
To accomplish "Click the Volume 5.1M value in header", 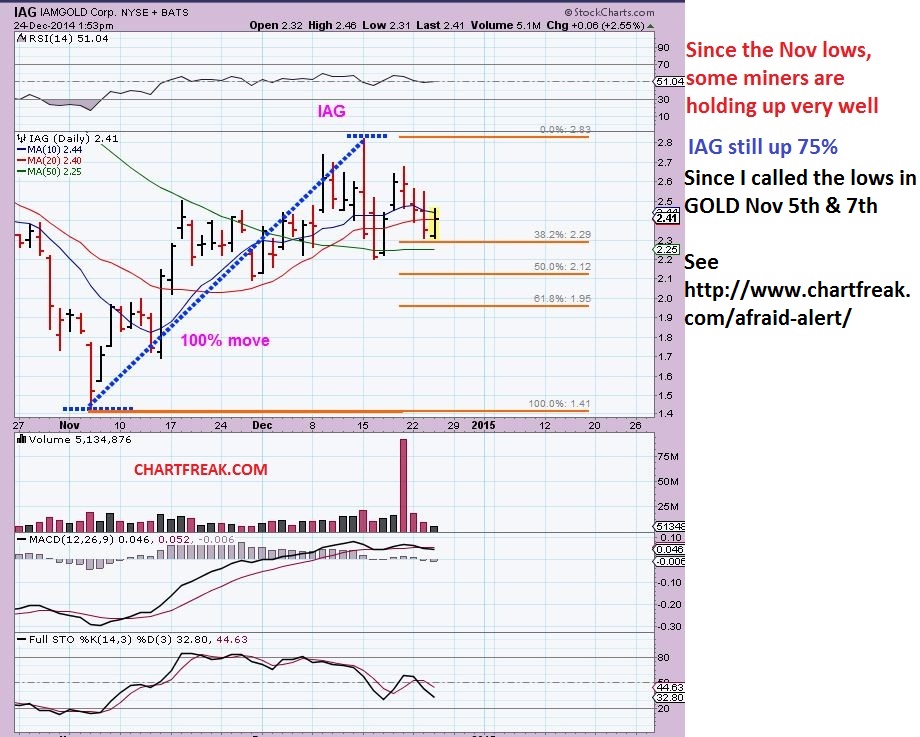I will coord(505,25).
